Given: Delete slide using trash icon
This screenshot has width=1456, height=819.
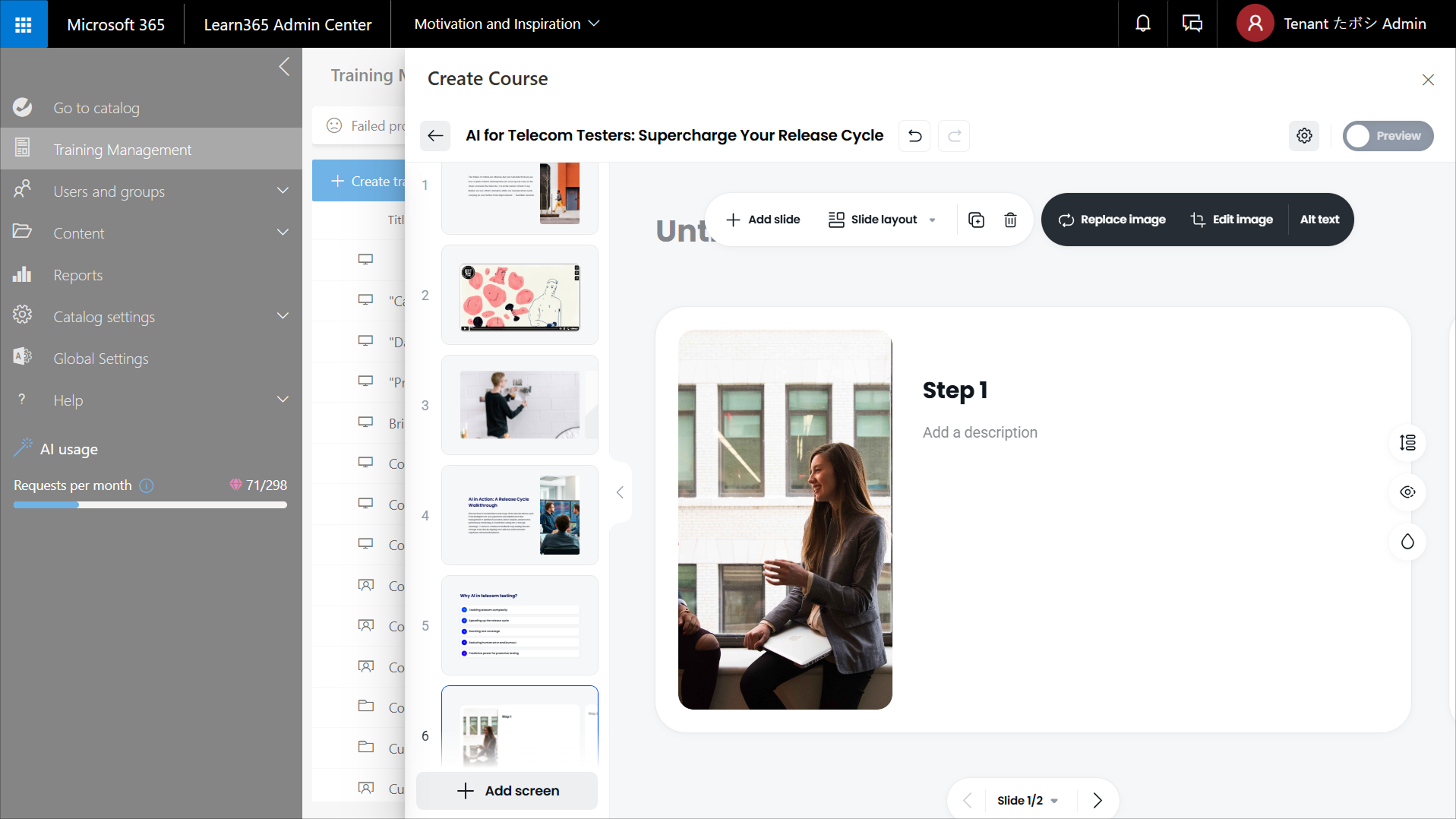Looking at the screenshot, I should [x=1010, y=220].
